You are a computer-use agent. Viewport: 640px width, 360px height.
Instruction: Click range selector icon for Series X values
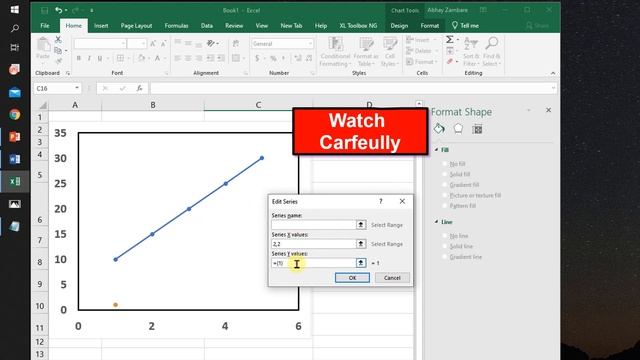click(361, 244)
